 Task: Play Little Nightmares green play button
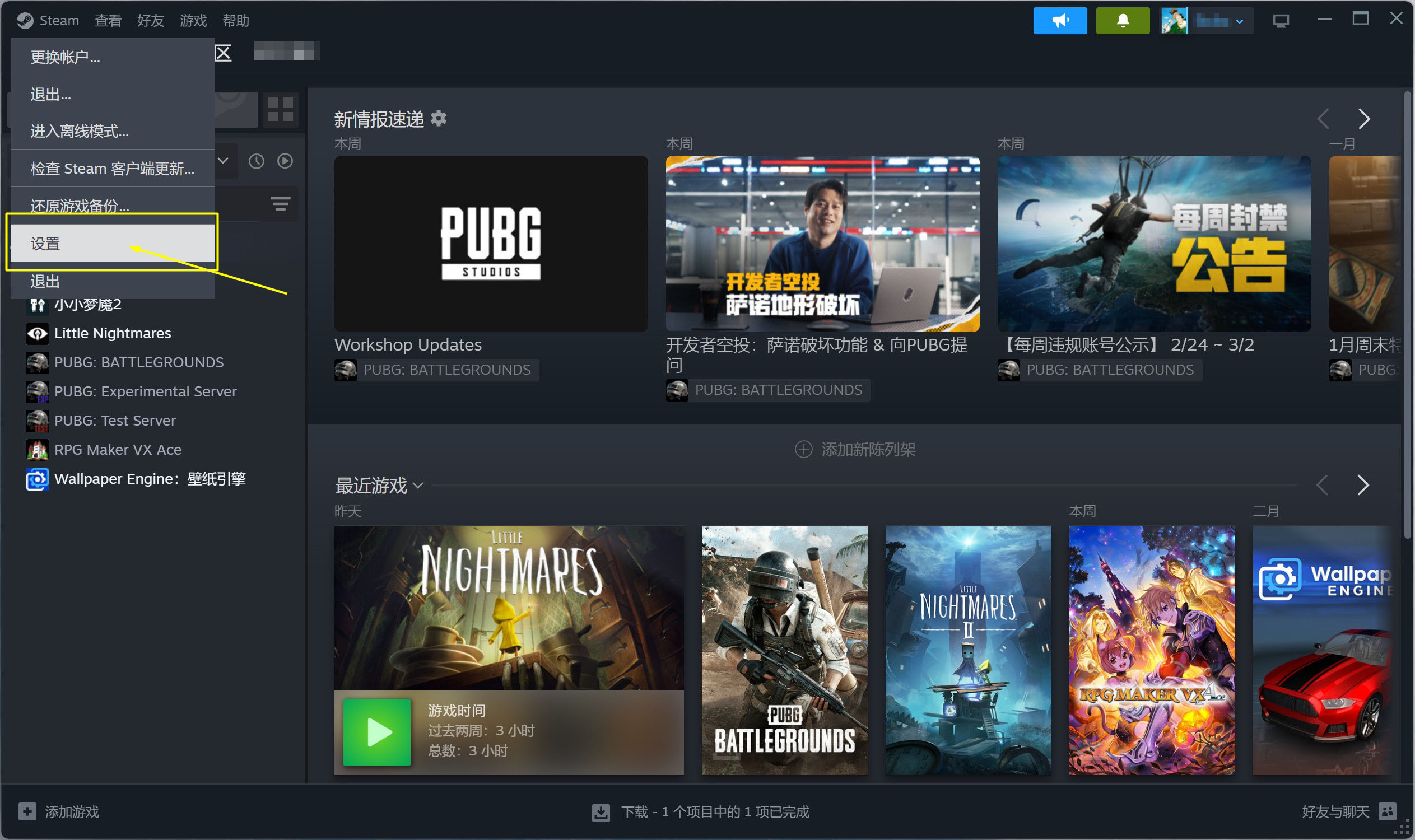[x=376, y=732]
